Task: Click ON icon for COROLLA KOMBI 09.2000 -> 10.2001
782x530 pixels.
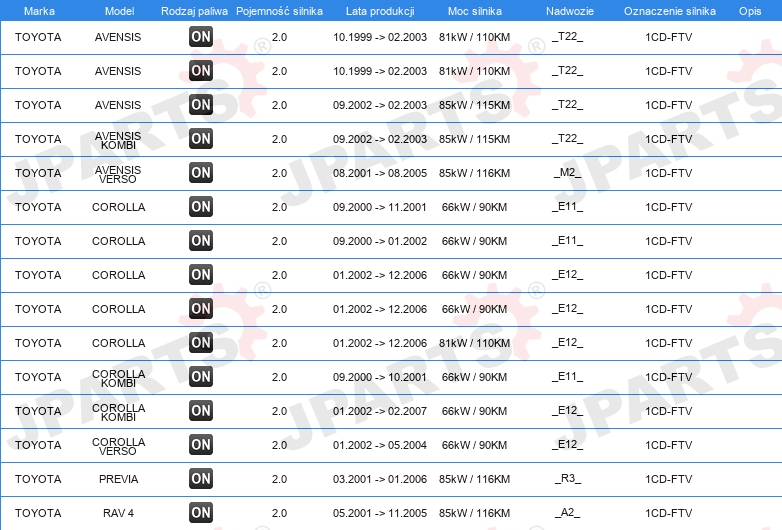Action: 201,376
